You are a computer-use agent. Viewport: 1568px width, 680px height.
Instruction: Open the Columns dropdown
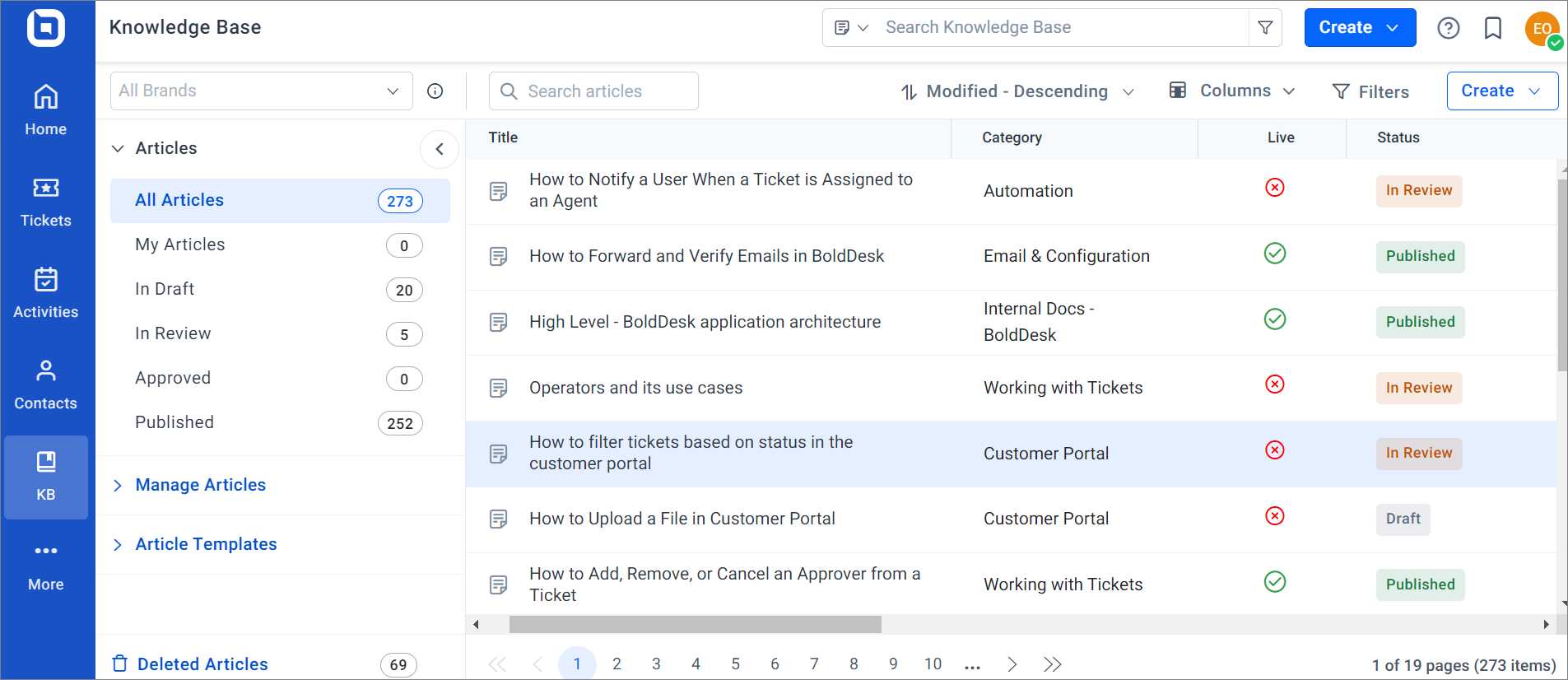1232,91
